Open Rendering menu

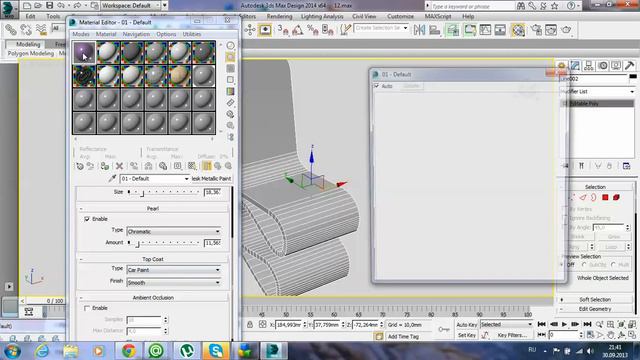click(x=280, y=16)
